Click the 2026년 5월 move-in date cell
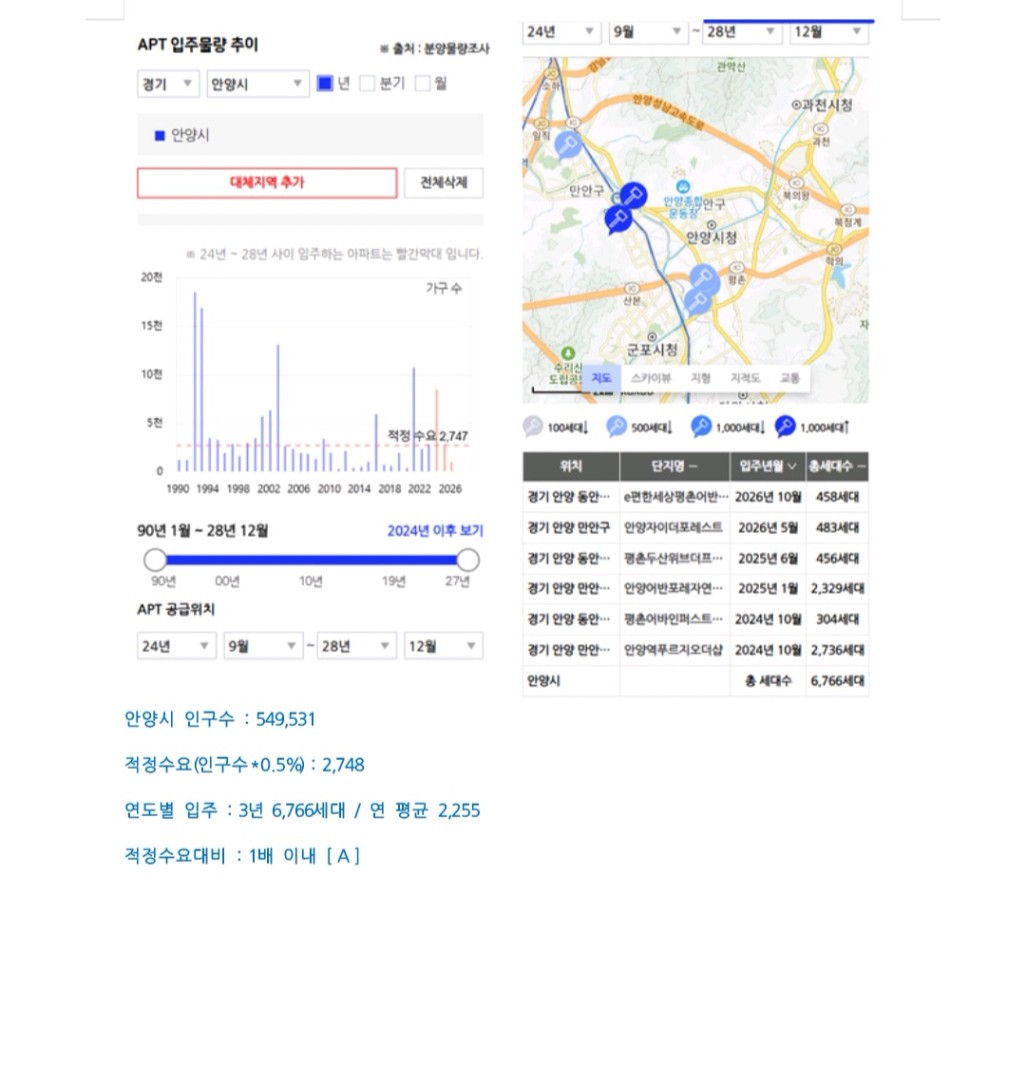The height and width of the screenshot is (1084, 1026). (768, 527)
